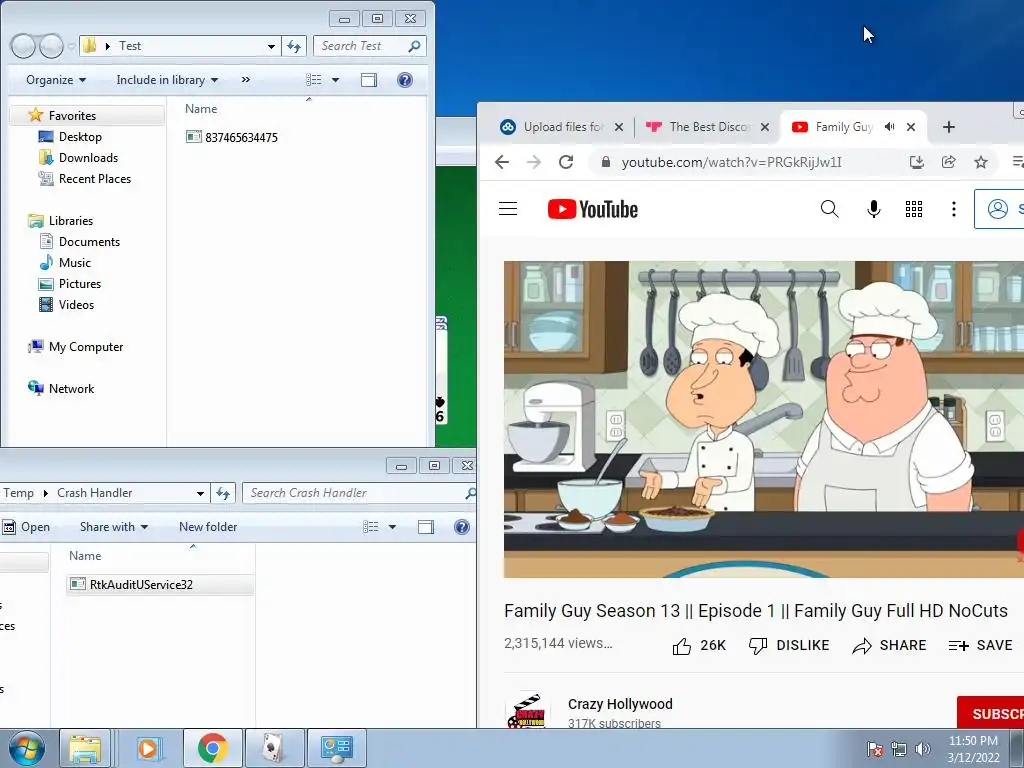
Task: Click SHARE under the video
Action: [x=889, y=645]
